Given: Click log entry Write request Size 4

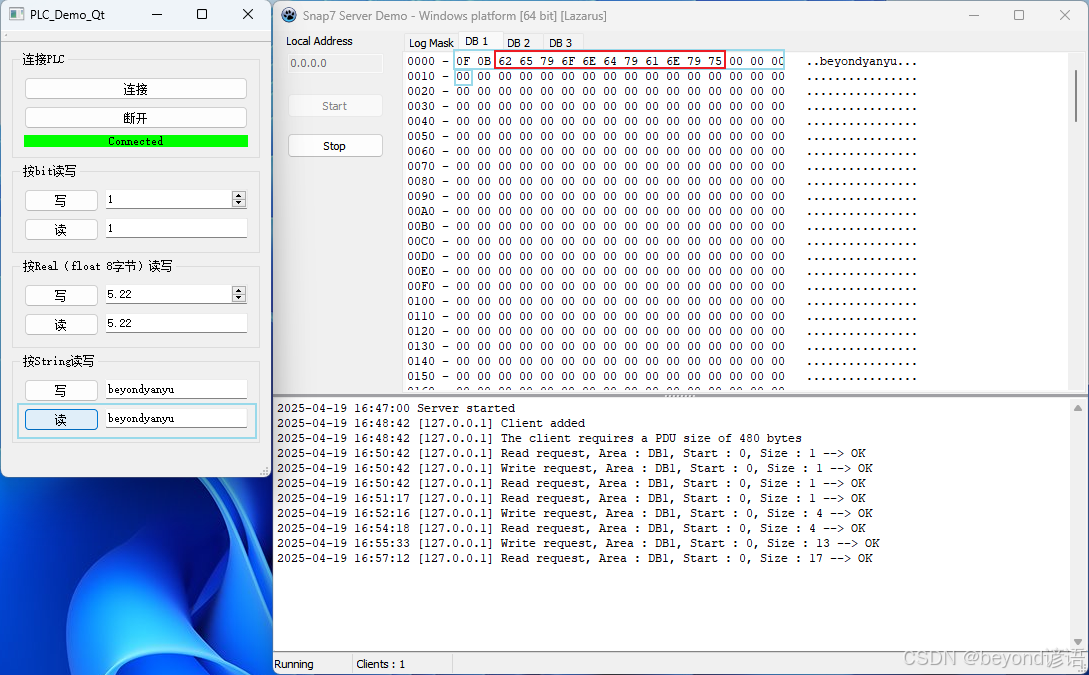Looking at the screenshot, I should click(x=574, y=514).
